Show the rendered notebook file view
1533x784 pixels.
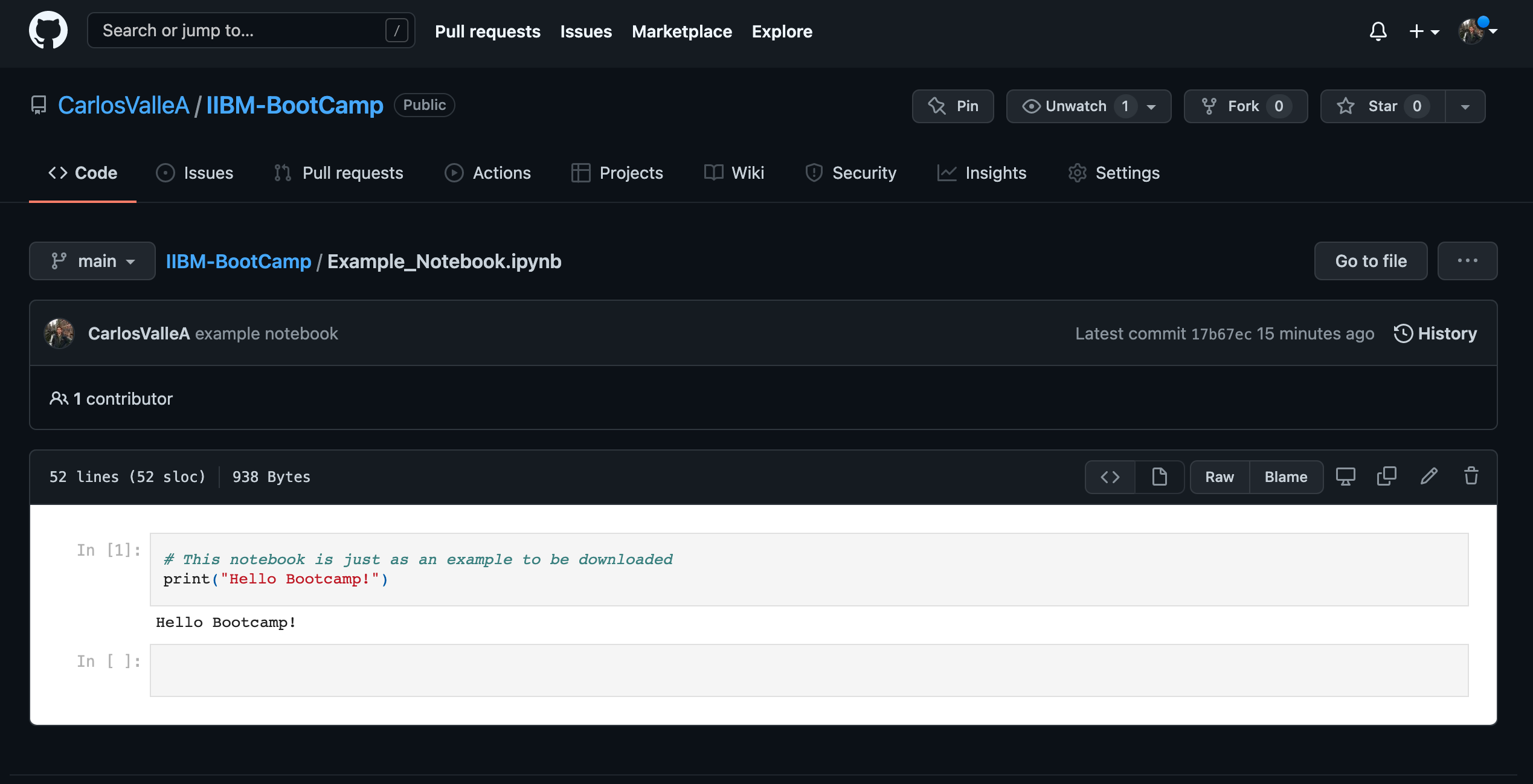point(1159,477)
